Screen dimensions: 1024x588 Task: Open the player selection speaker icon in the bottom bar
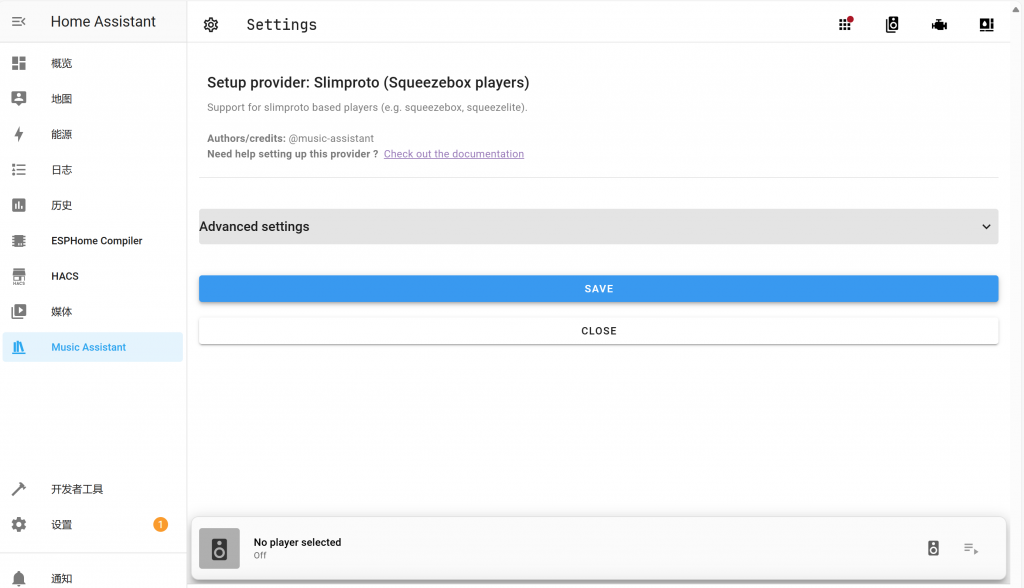(933, 548)
